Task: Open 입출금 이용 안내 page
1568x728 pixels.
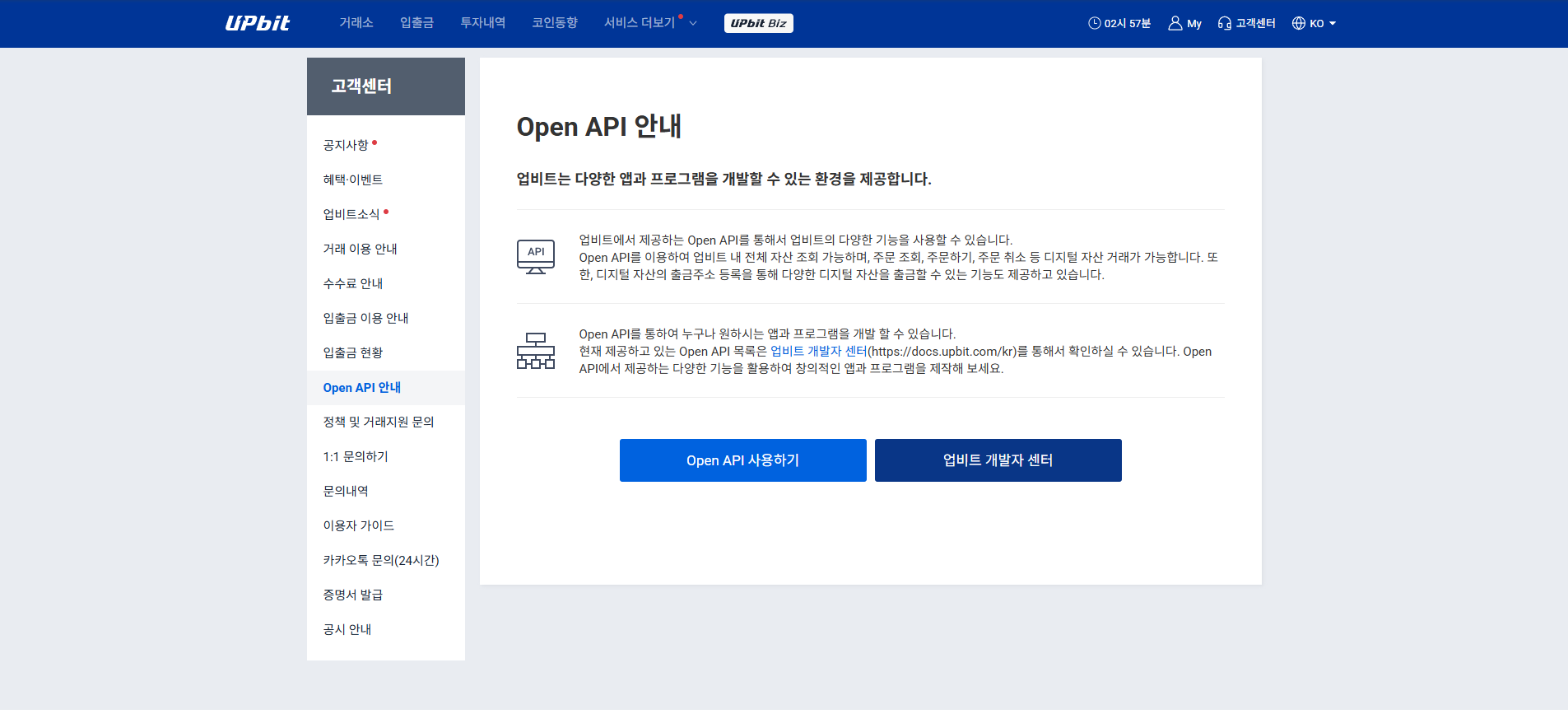Action: coord(365,318)
